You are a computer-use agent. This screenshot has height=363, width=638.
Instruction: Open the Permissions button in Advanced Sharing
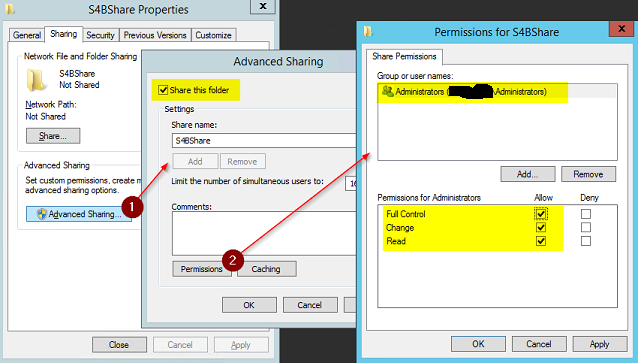tap(202, 269)
